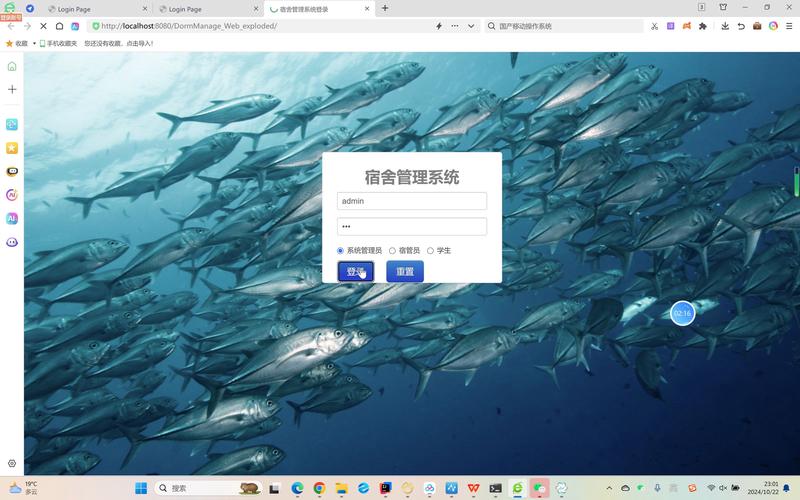The height and width of the screenshot is (500, 800).
Task: Click the browser downloads icon
Action: point(725,26)
